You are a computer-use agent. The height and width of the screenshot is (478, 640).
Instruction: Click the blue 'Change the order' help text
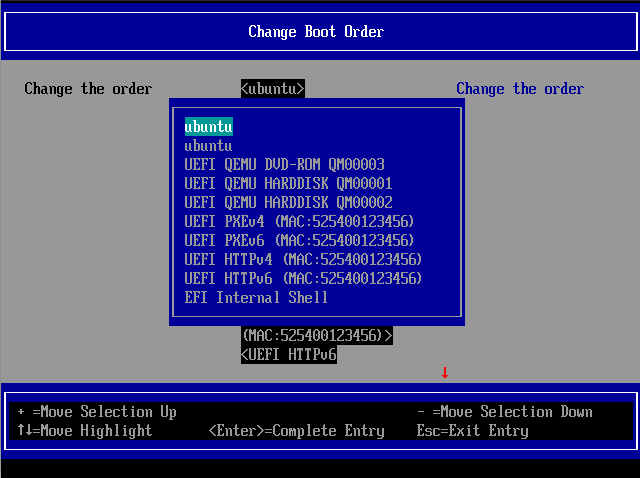point(520,89)
